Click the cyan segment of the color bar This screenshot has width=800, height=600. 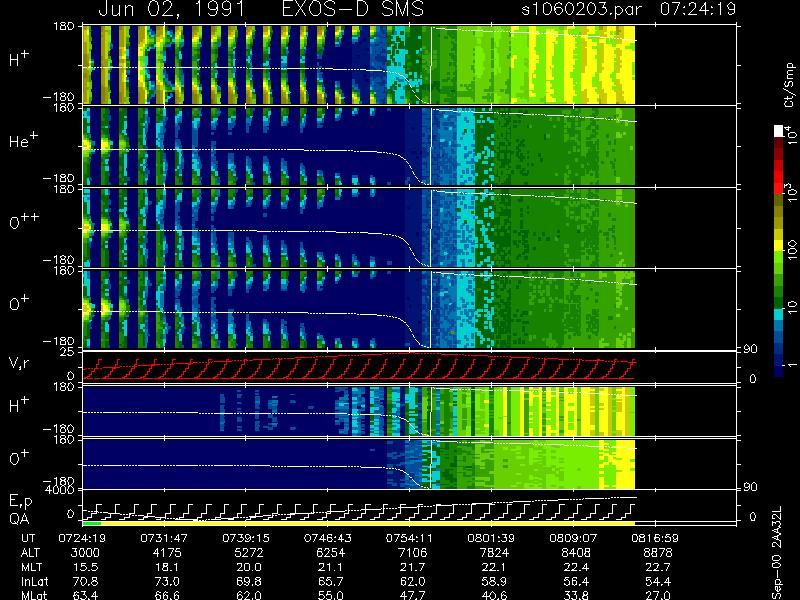pyautogui.click(x=779, y=315)
